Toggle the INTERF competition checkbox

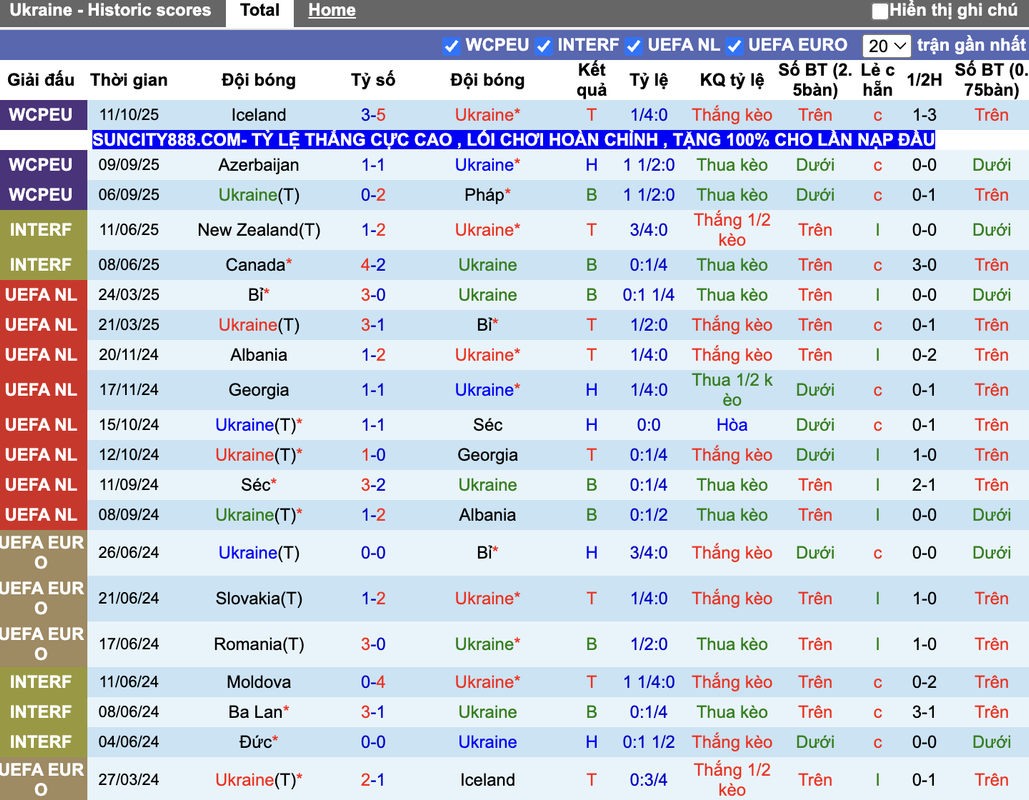[x=543, y=46]
